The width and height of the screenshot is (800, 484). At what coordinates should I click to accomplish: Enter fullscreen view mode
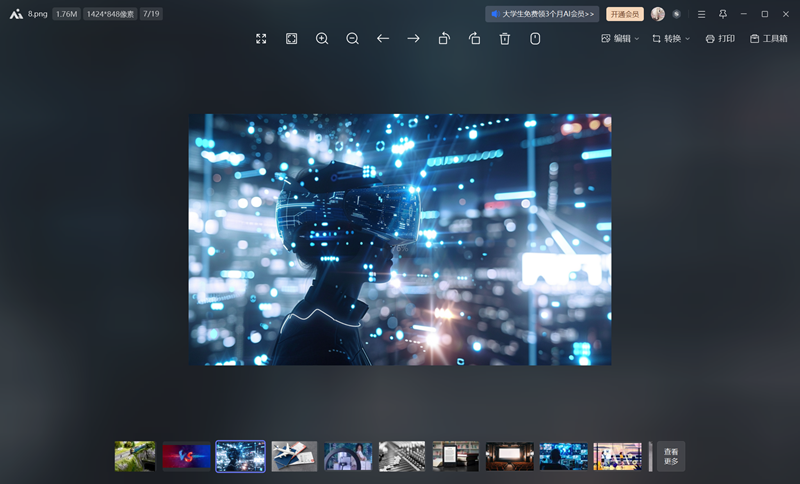(x=261, y=38)
